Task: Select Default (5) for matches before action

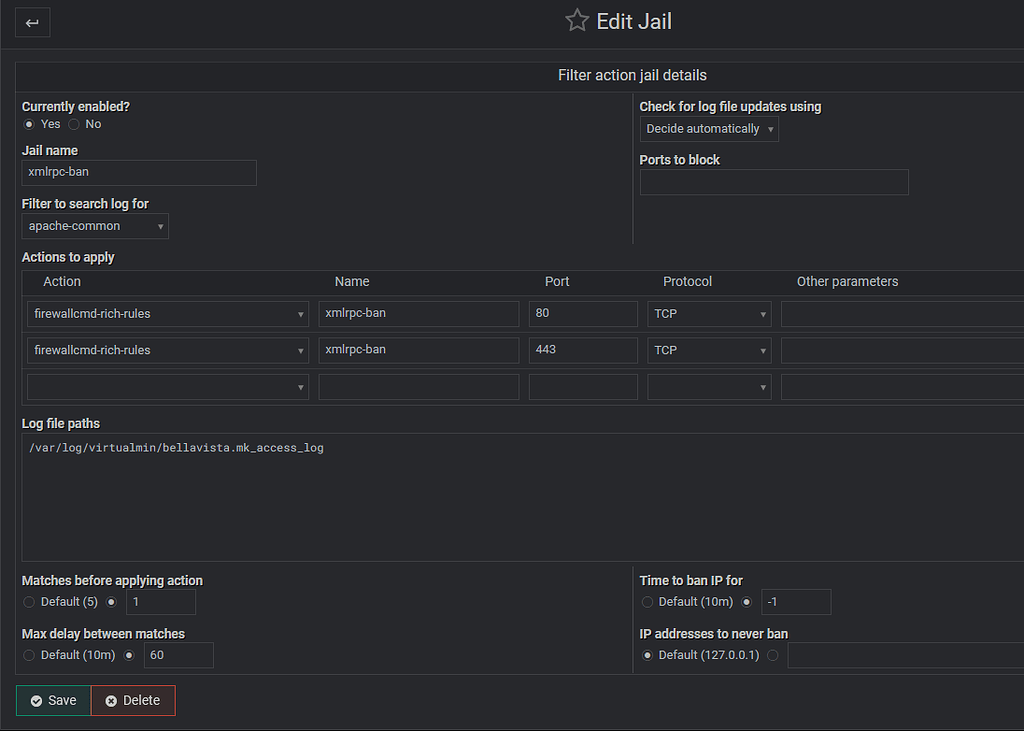Action: pyautogui.click(x=29, y=602)
